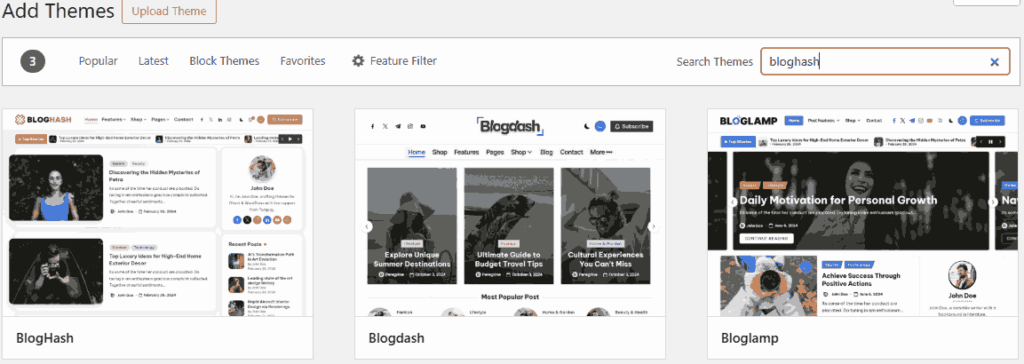The height and width of the screenshot is (364, 1024).
Task: Click the Continue Reading button in Bloglamp preview
Action: coord(767,239)
